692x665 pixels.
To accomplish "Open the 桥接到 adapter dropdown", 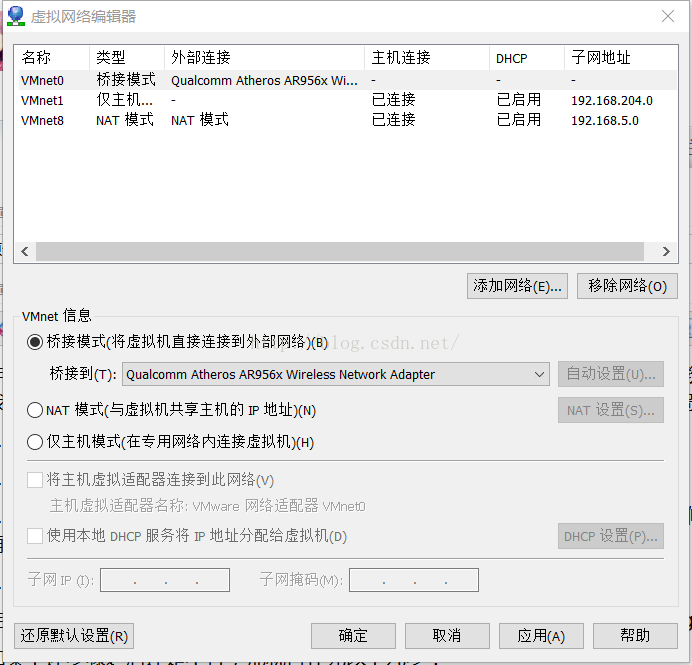I will pyautogui.click(x=336, y=375).
